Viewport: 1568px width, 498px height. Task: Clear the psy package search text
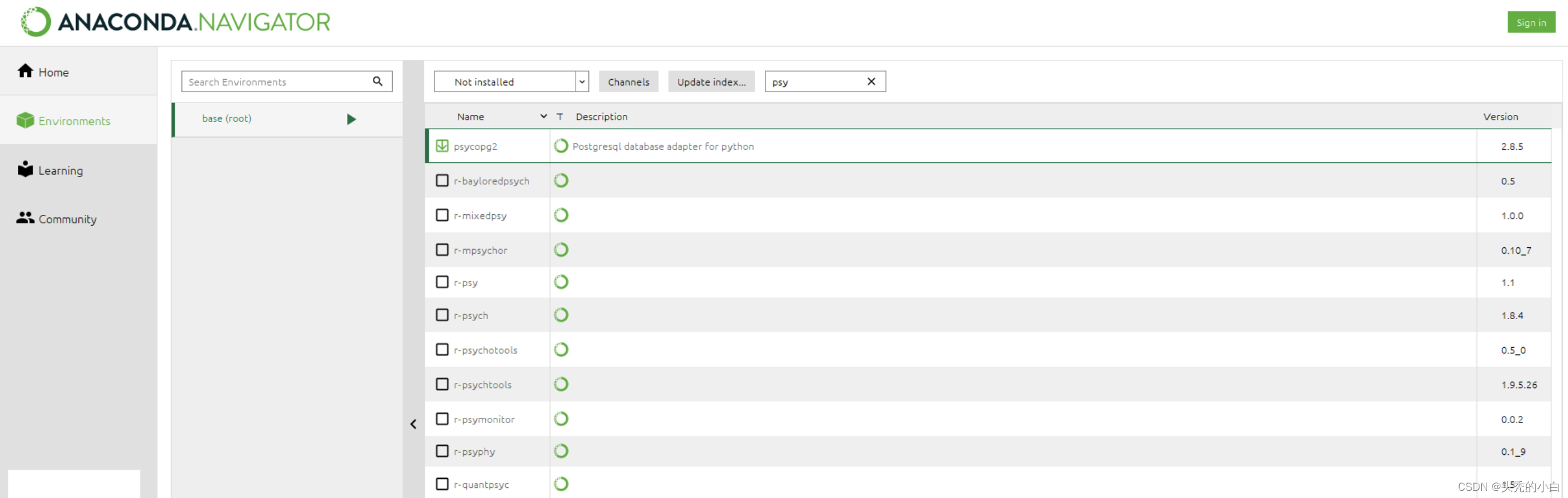(x=871, y=81)
